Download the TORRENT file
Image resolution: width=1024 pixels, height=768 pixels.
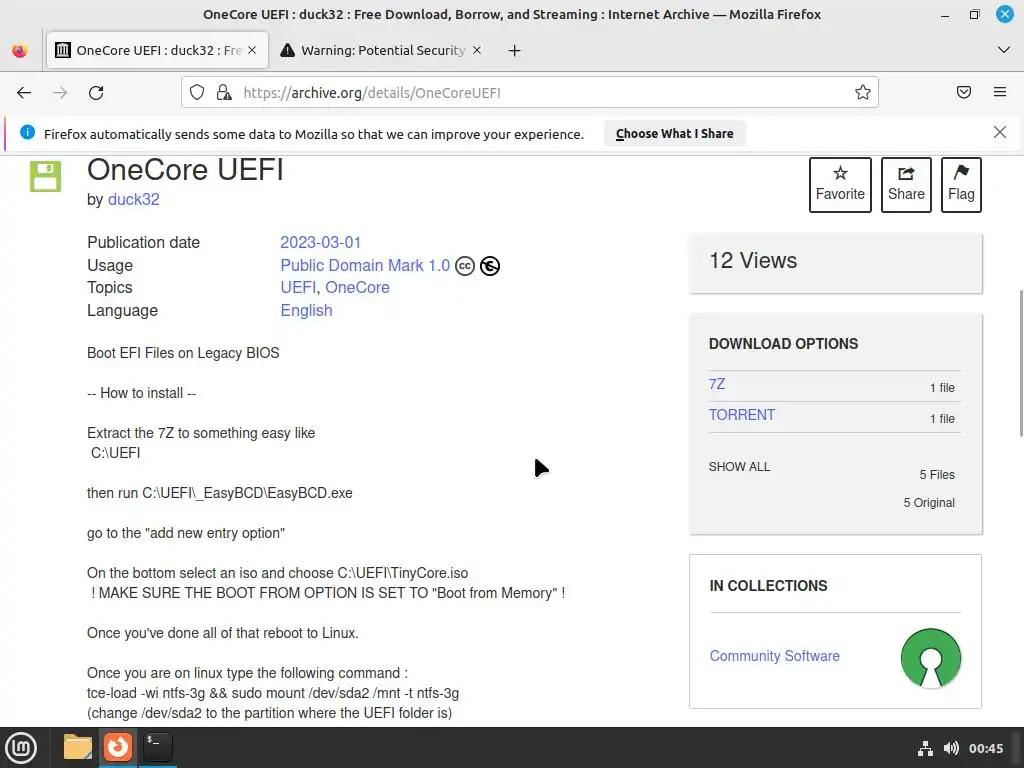(742, 415)
